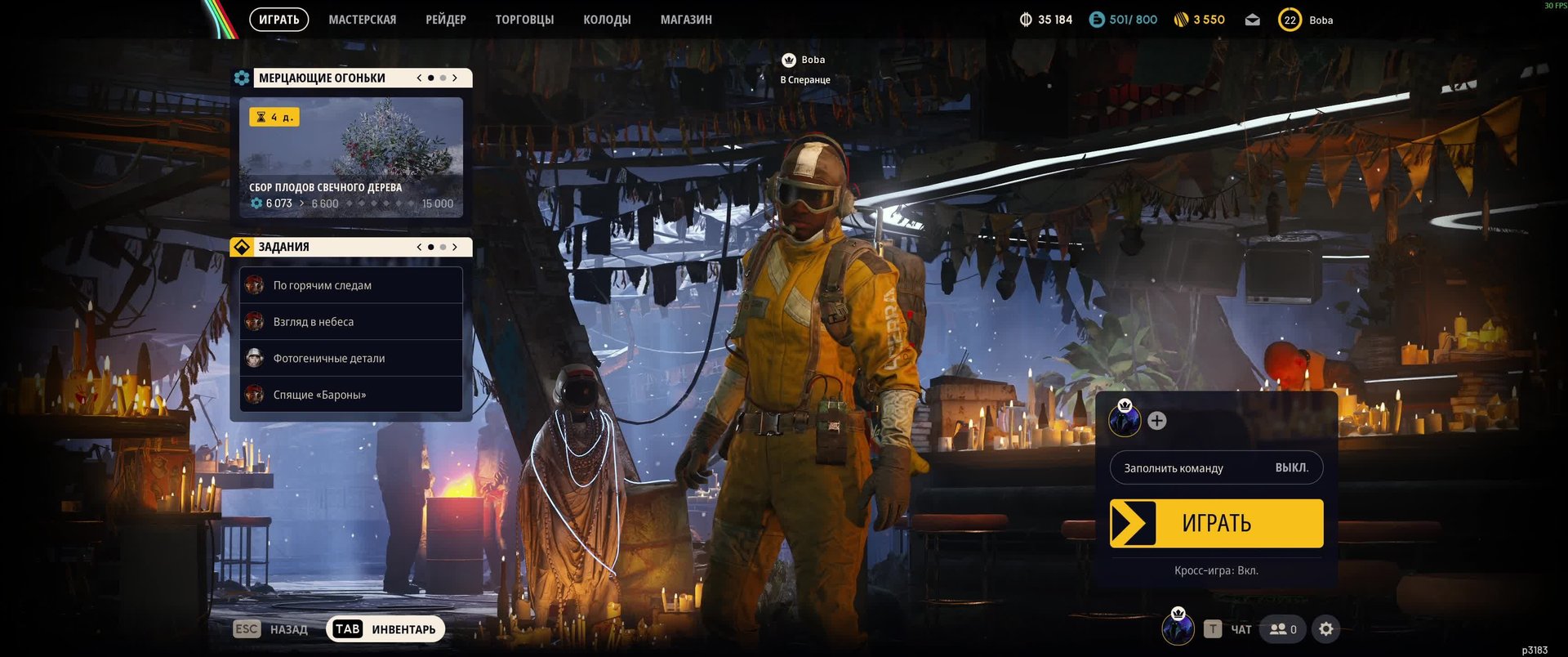Open the ИГРАТЬ tab in top navigation
This screenshot has height=657, width=1568.
(x=278, y=20)
